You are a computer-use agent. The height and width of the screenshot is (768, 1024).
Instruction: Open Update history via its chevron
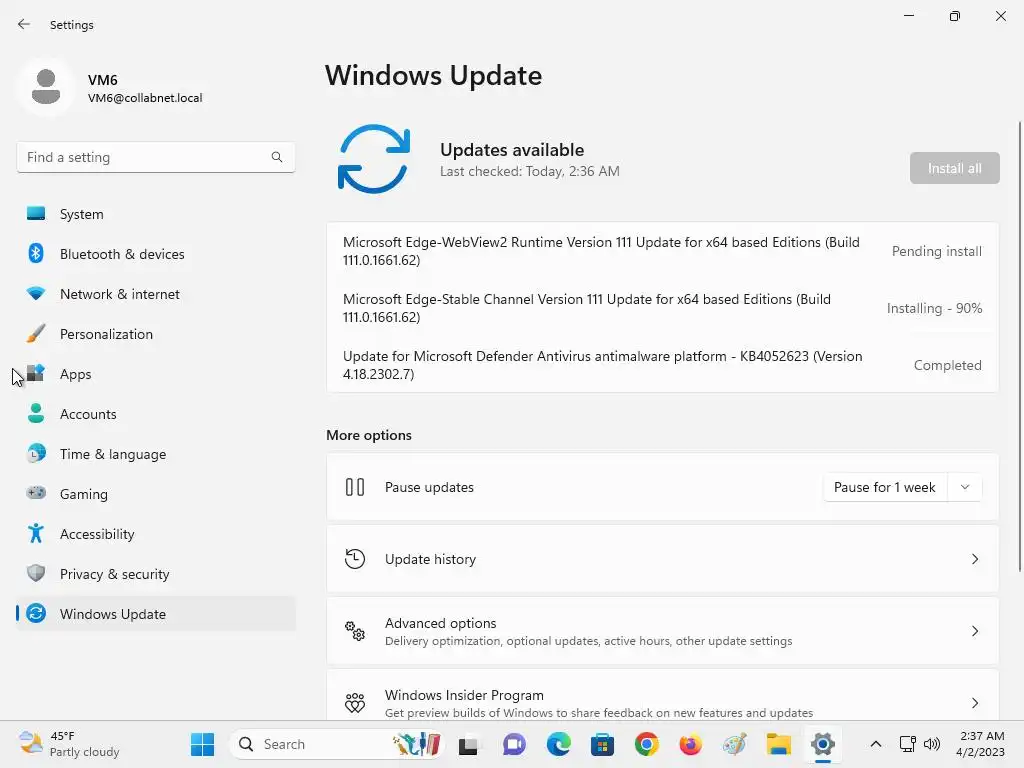[974, 559]
